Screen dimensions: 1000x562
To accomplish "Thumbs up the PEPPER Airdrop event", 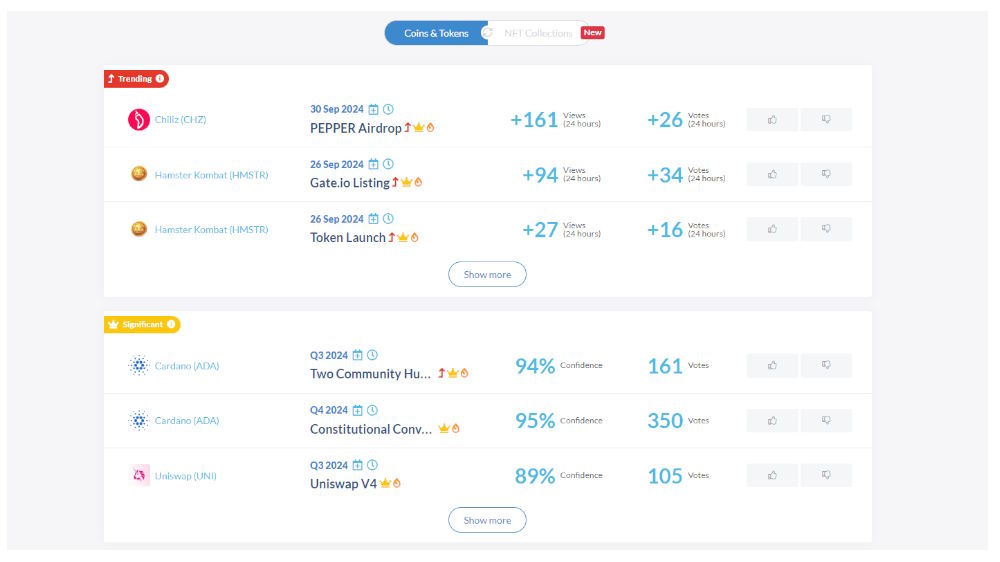I will coord(772,119).
